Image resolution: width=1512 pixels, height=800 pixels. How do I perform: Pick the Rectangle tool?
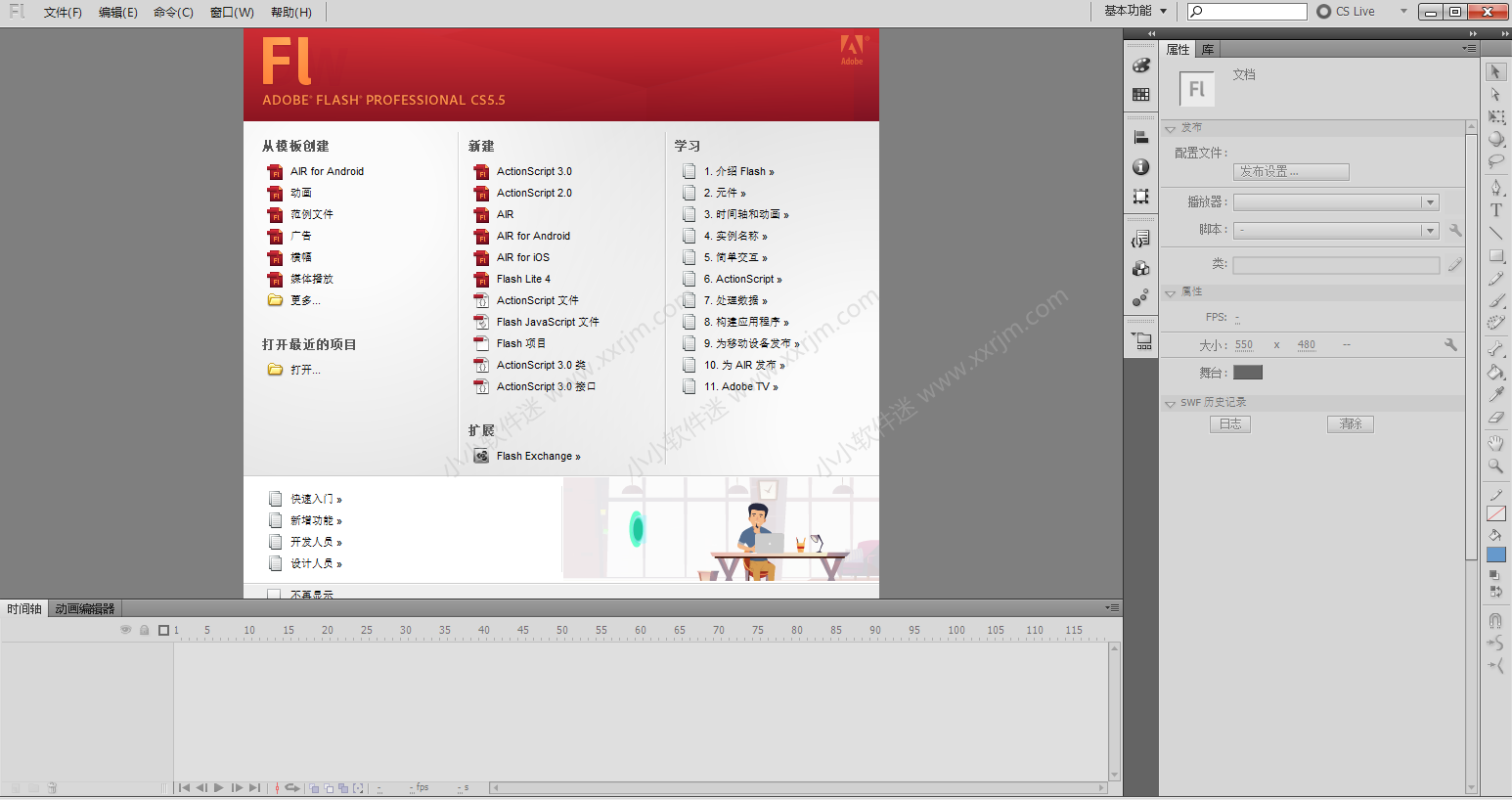[x=1495, y=255]
